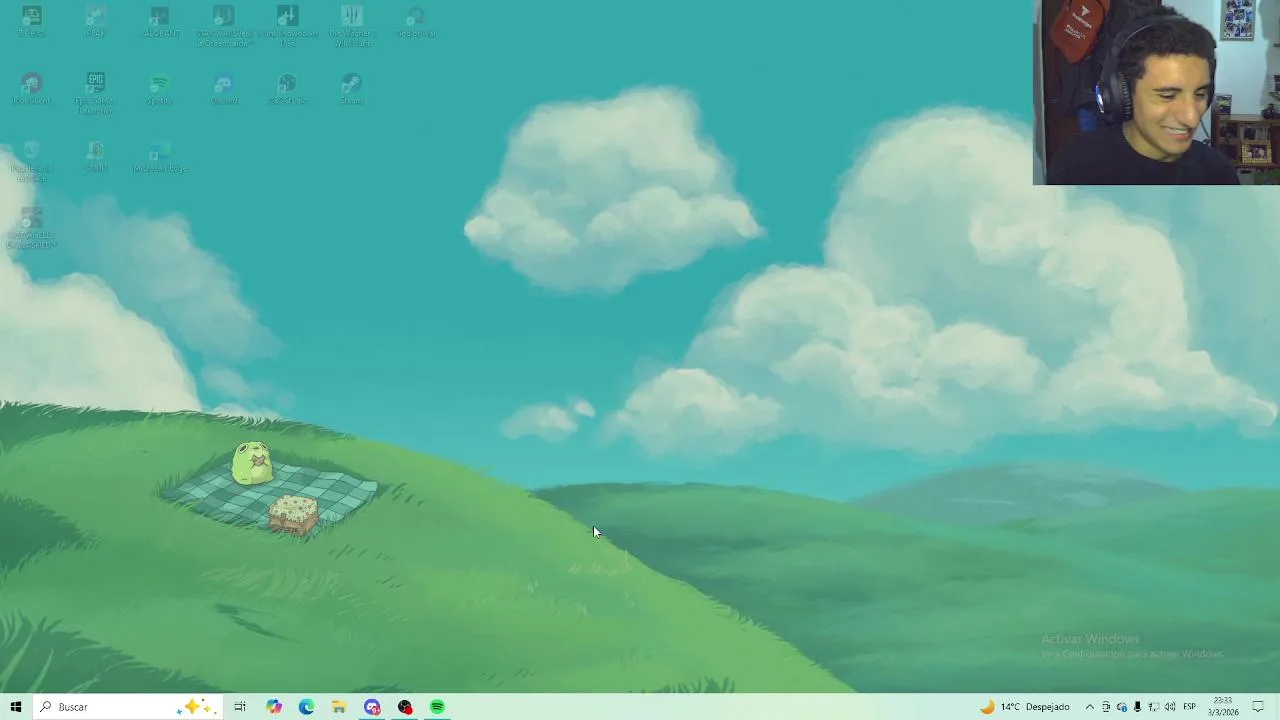Switch to Spotify on the taskbar

tap(437, 707)
